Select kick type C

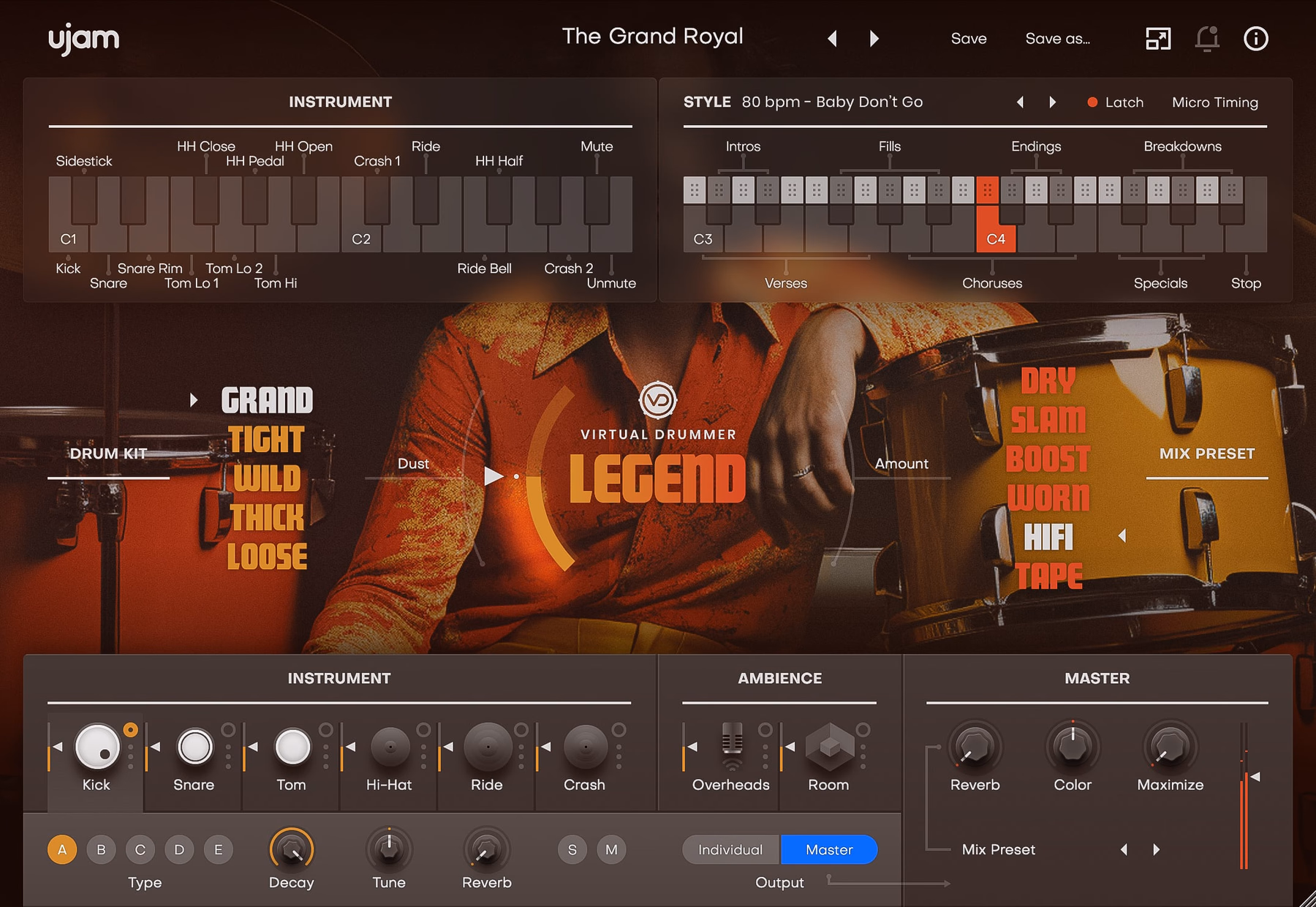[x=140, y=850]
